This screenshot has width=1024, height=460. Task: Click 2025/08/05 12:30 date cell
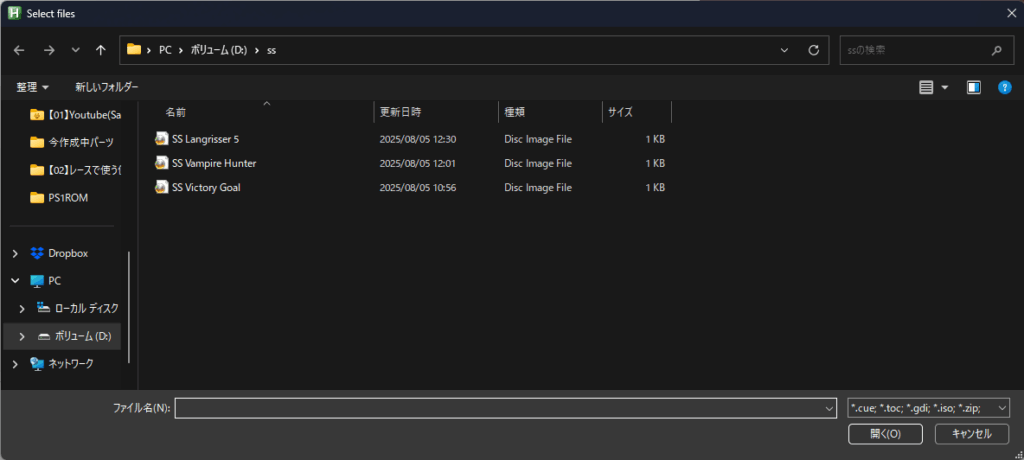[418, 139]
